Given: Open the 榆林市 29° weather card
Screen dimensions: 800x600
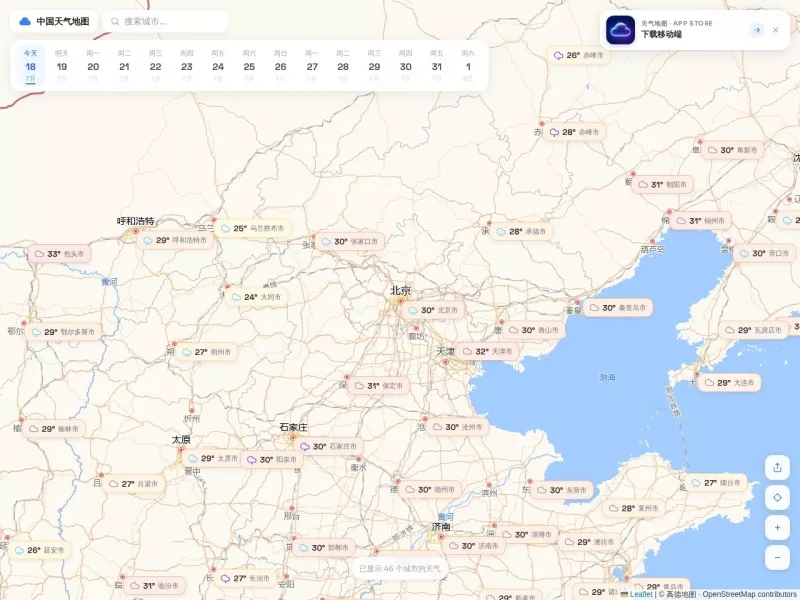Looking at the screenshot, I should pos(54,429).
